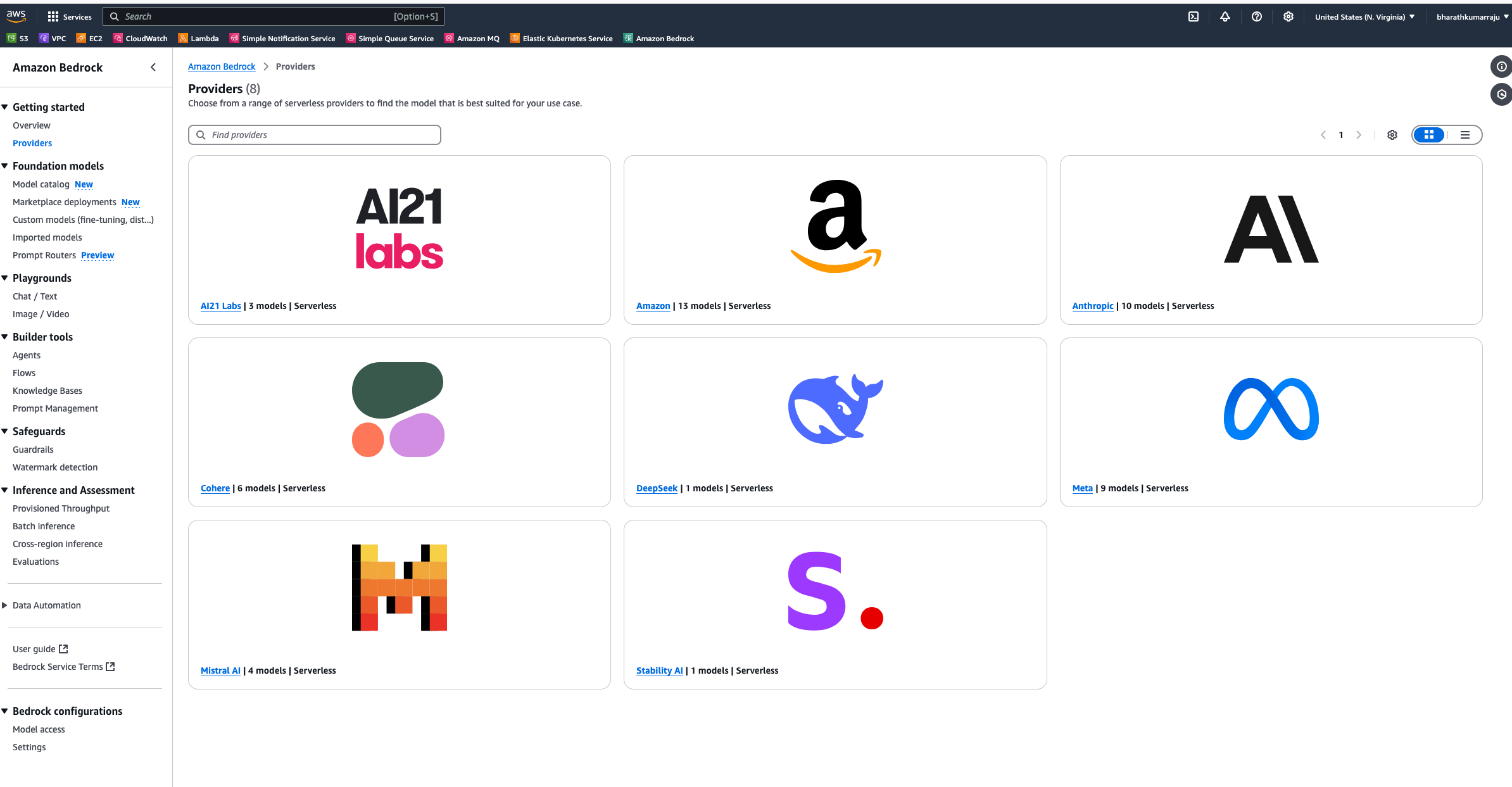Image resolution: width=1512 pixels, height=787 pixels.
Task: Open the Anthropic provider link
Action: (1093, 306)
